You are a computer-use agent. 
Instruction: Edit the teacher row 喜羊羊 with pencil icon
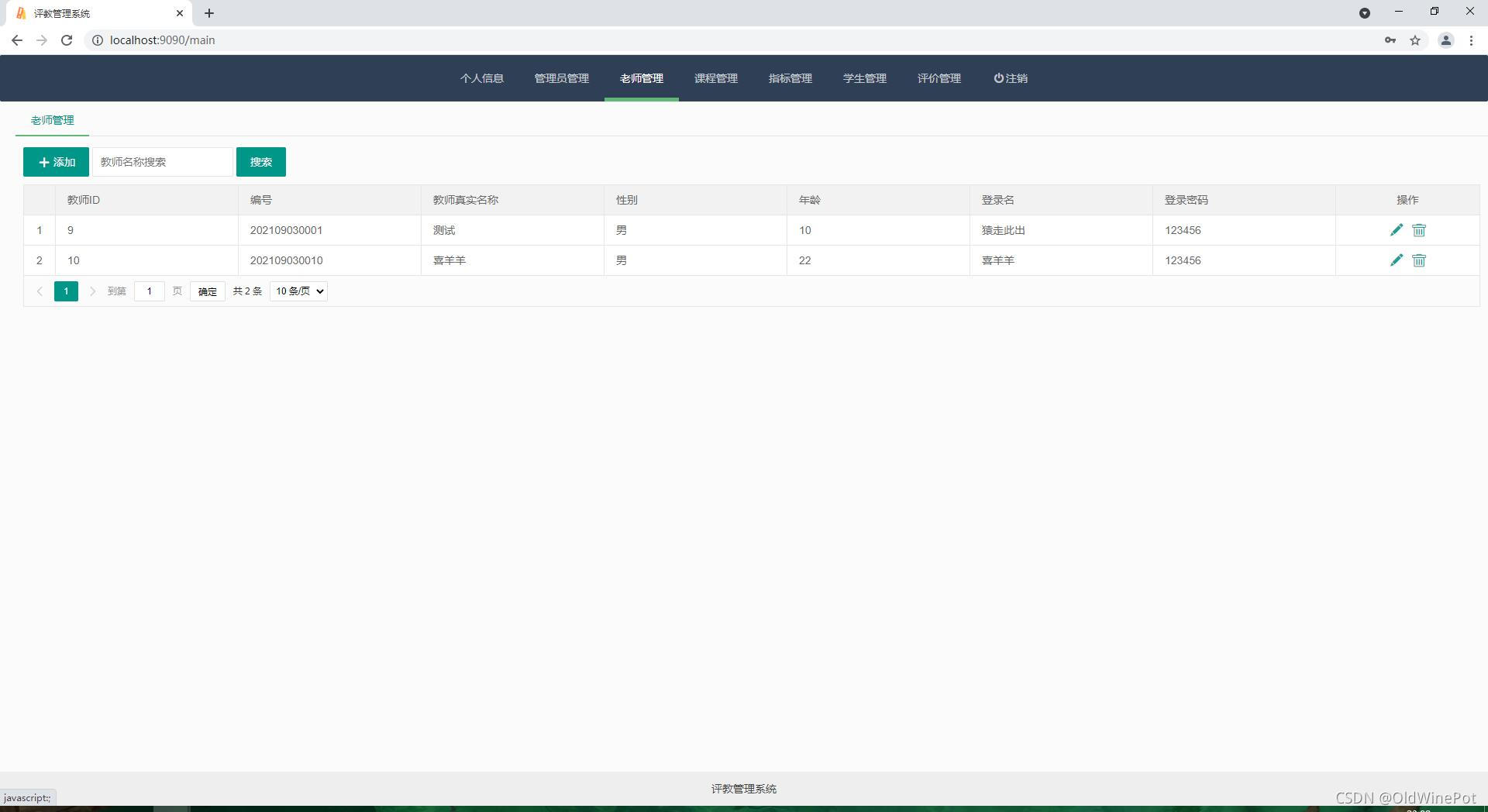click(1396, 260)
